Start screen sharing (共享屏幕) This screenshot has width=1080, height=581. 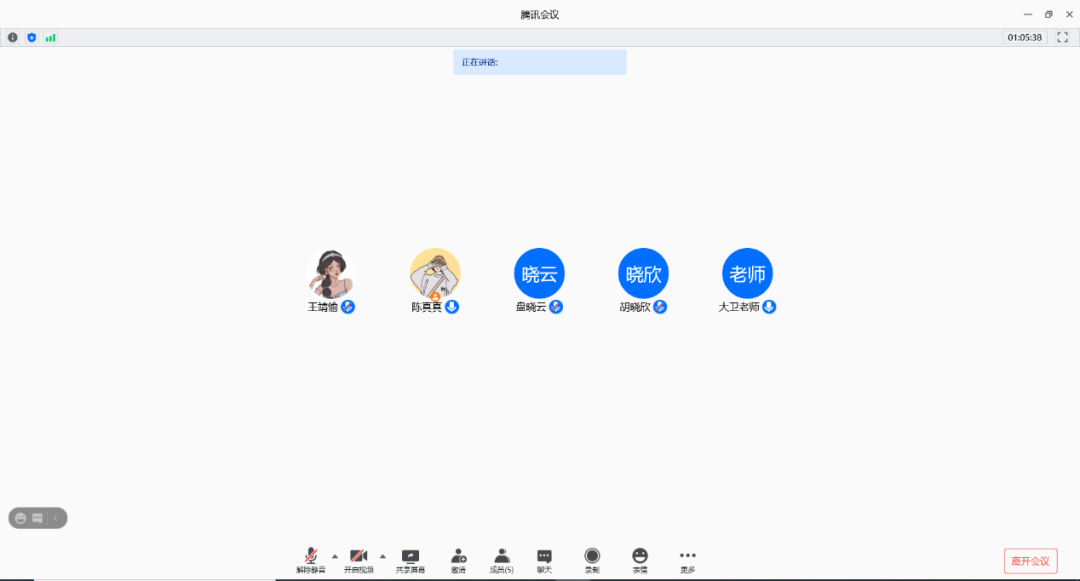point(410,559)
